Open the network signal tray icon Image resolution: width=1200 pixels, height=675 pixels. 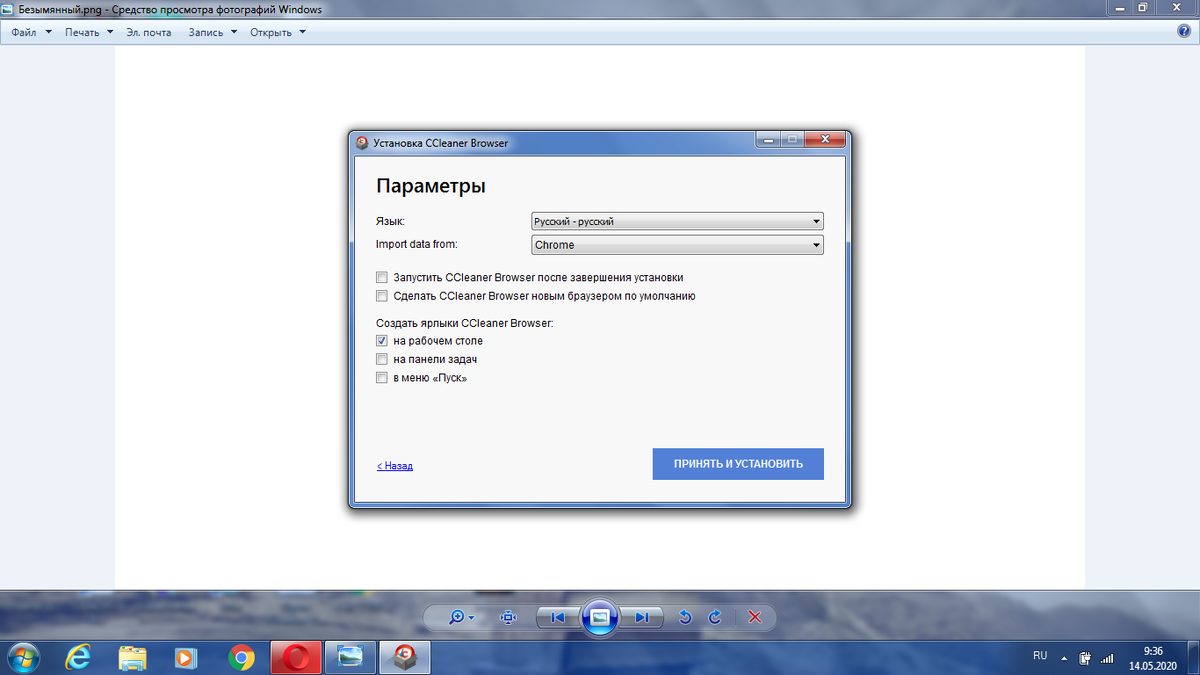coord(1107,657)
